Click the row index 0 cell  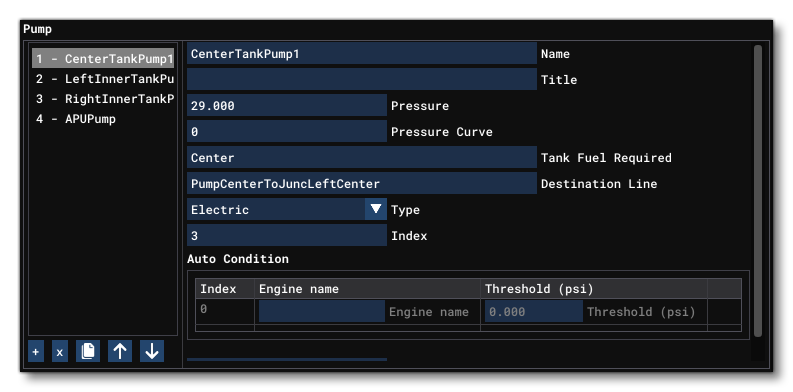click(x=225, y=311)
